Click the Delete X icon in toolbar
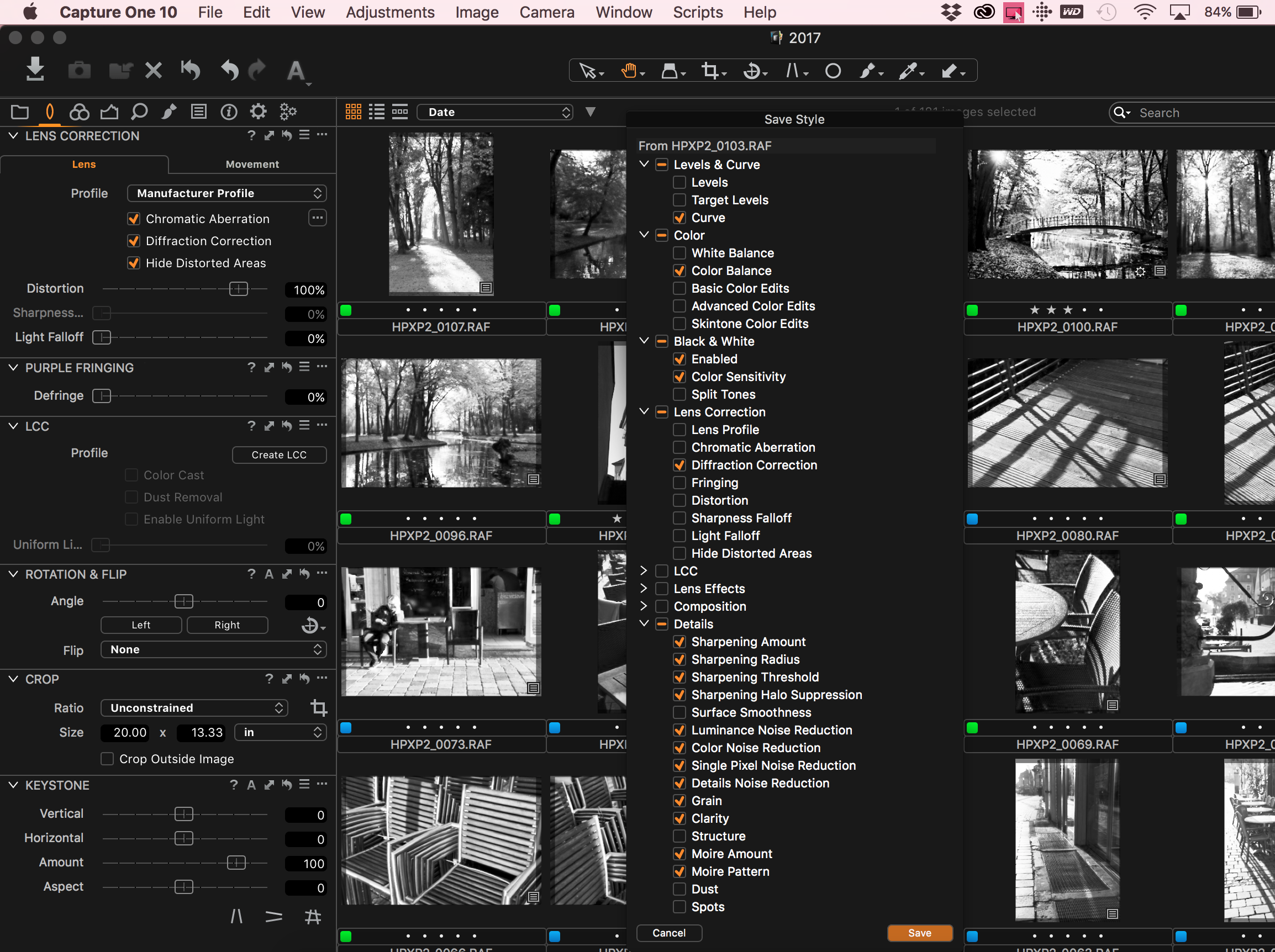Viewport: 1275px width, 952px height. pyautogui.click(x=154, y=70)
